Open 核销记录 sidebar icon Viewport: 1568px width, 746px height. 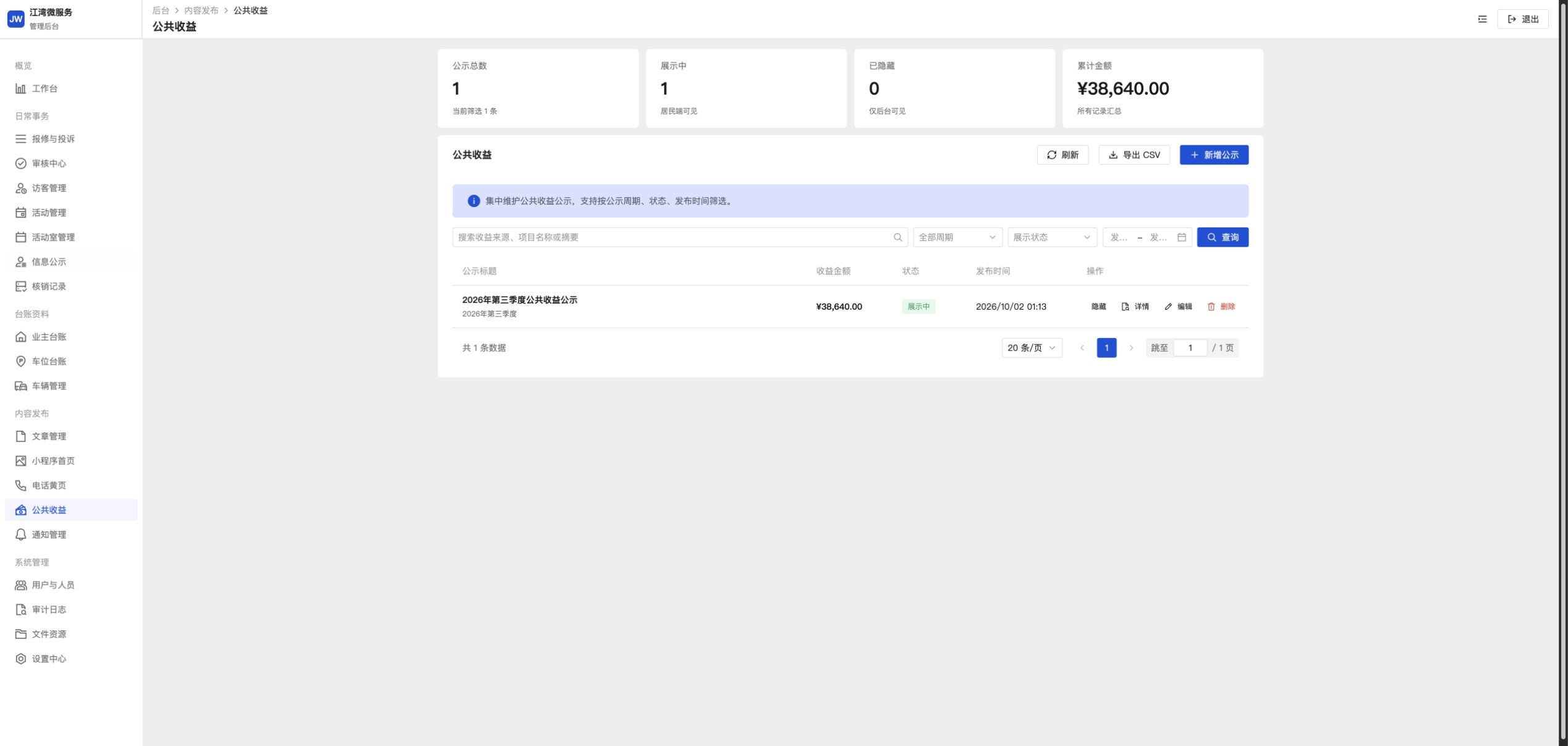click(x=20, y=287)
